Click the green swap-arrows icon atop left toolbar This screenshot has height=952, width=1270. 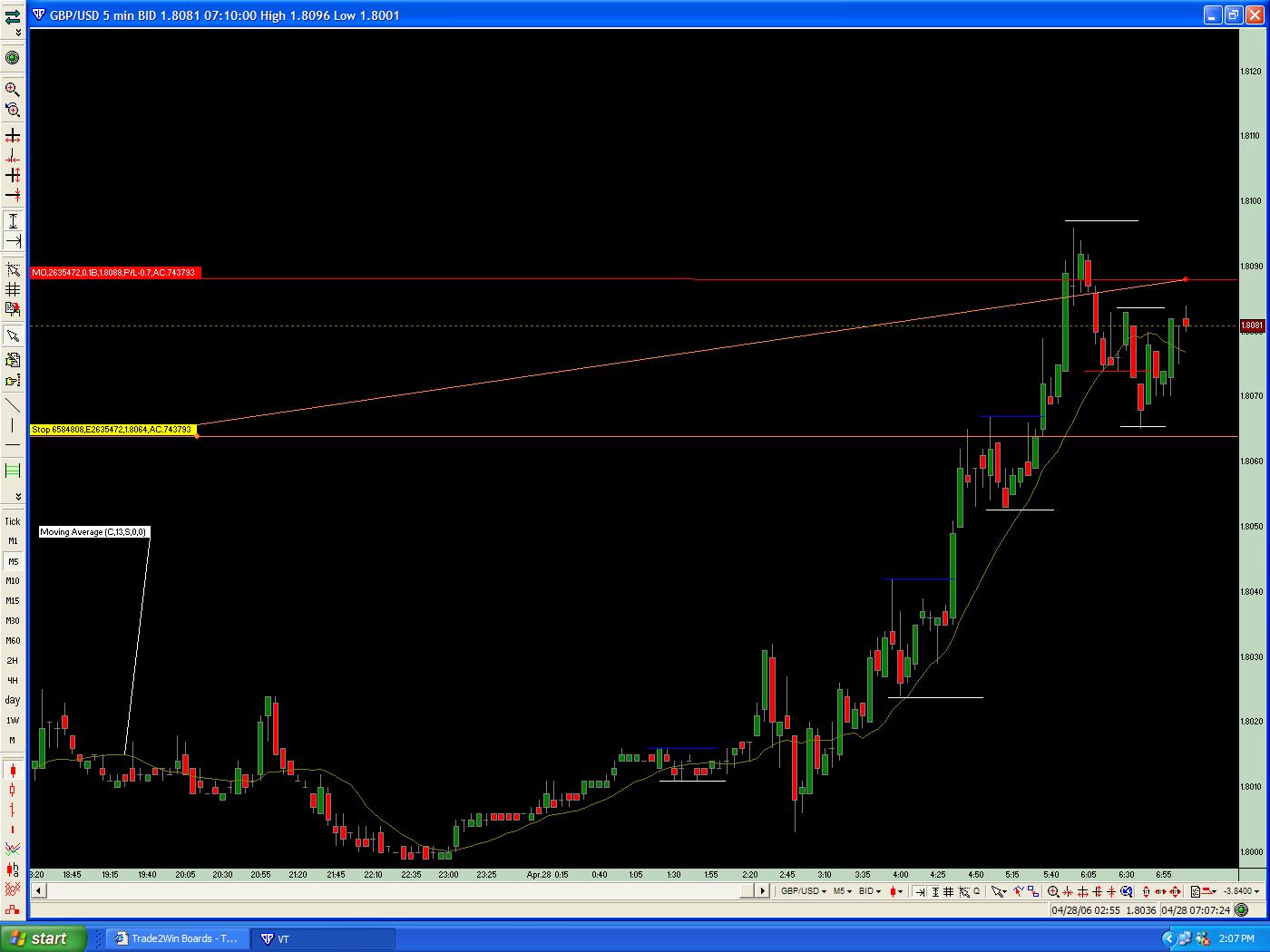(13, 16)
